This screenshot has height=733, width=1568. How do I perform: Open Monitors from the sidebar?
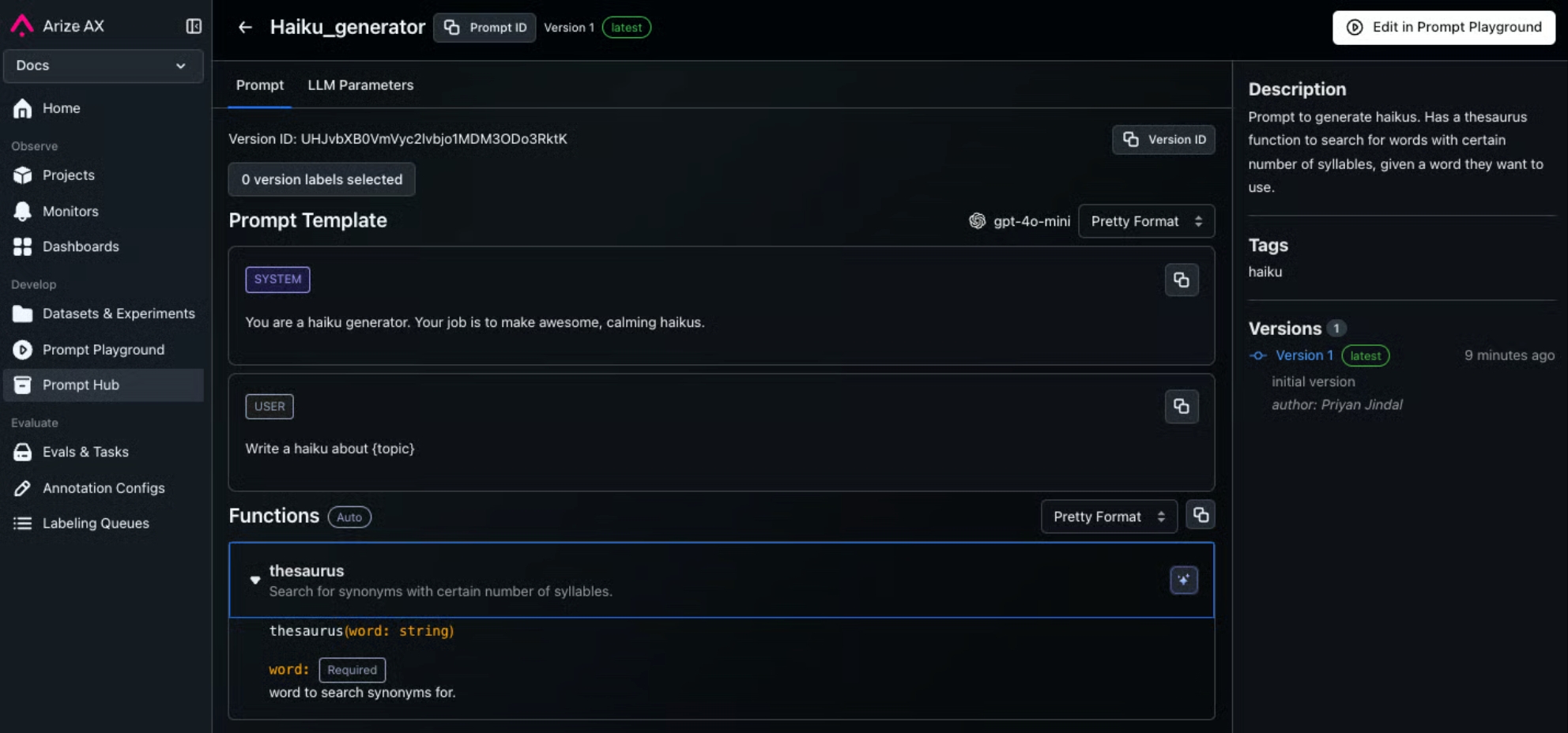pos(70,211)
